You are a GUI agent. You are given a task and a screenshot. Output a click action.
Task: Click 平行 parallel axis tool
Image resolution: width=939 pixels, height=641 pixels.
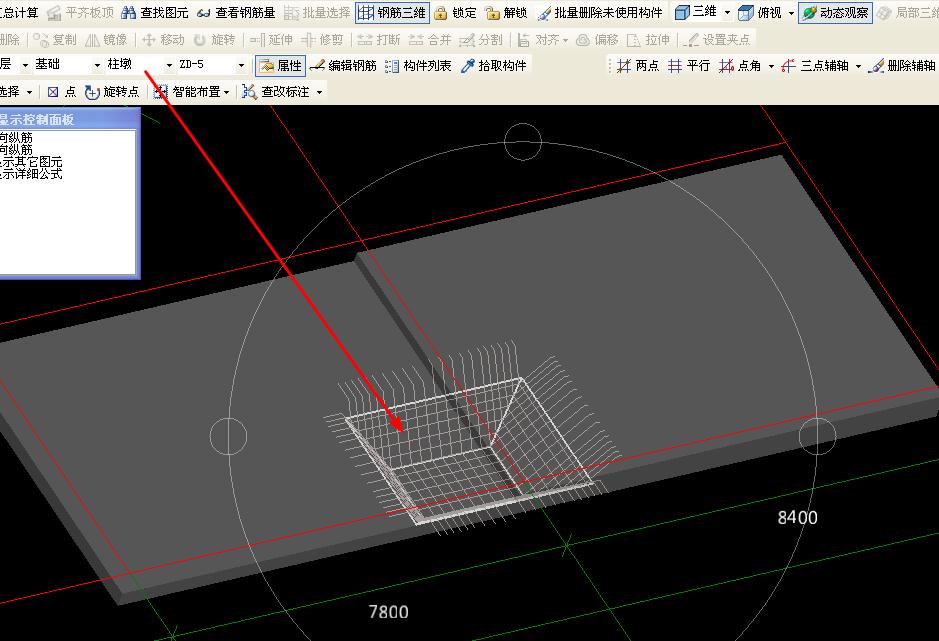[x=689, y=65]
